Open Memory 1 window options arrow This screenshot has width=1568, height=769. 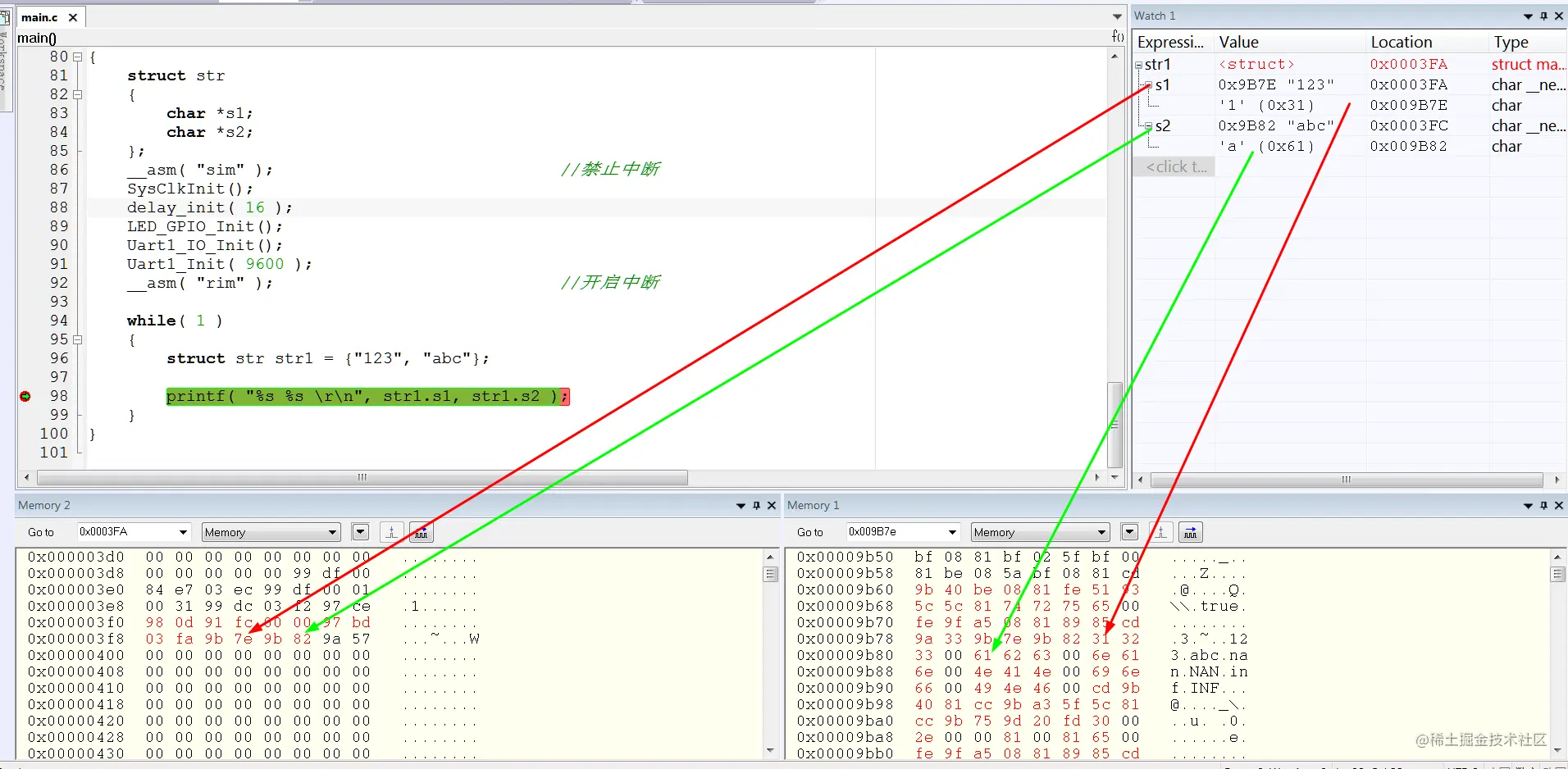tap(1528, 506)
